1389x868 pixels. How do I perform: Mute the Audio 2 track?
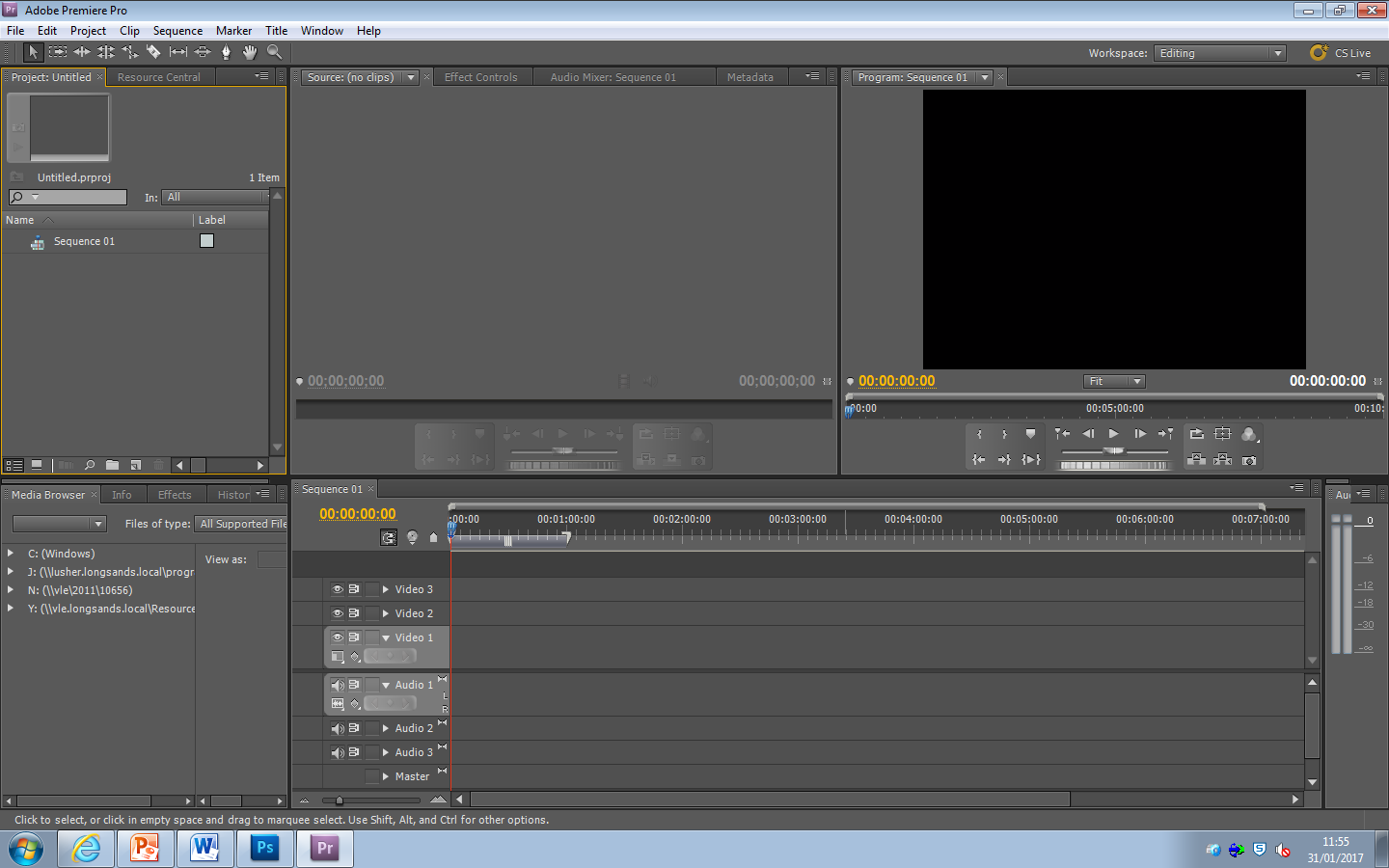338,729
